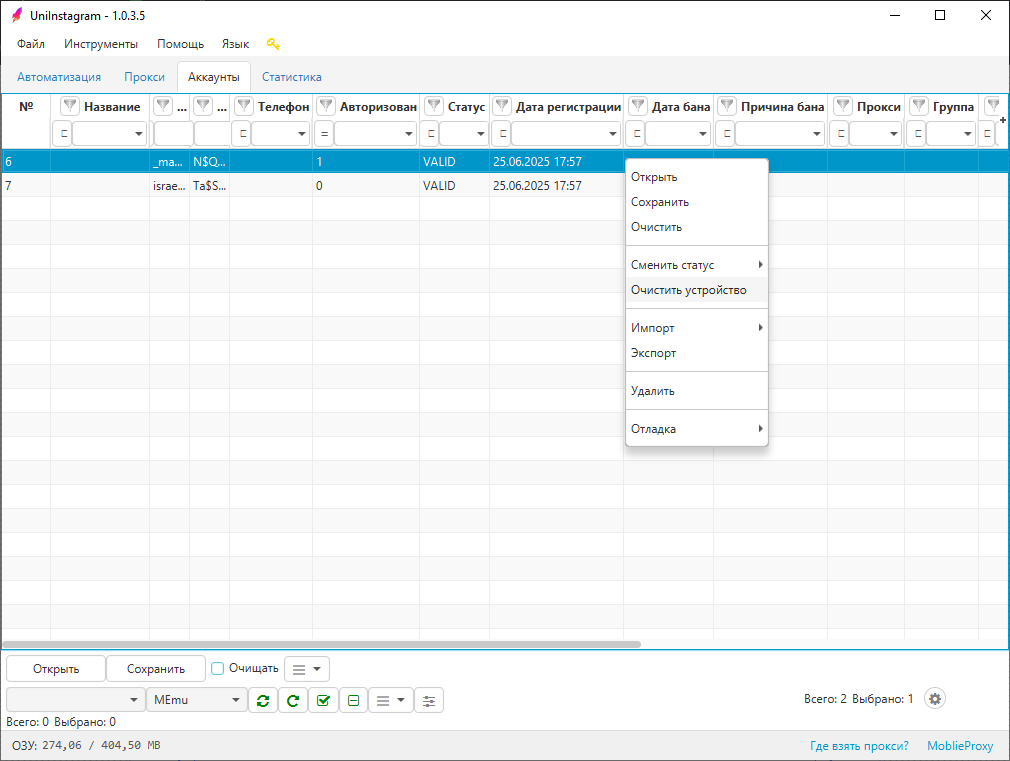The height and width of the screenshot is (761, 1010).
Task: Change filter operator under Дата бана
Action: tap(636, 134)
